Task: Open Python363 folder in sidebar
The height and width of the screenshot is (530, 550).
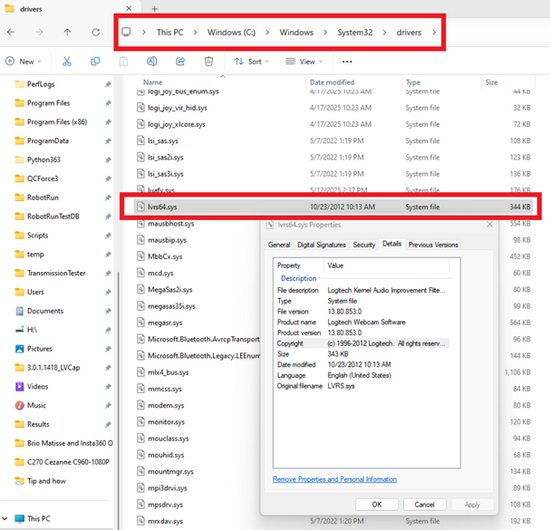Action: point(43,160)
